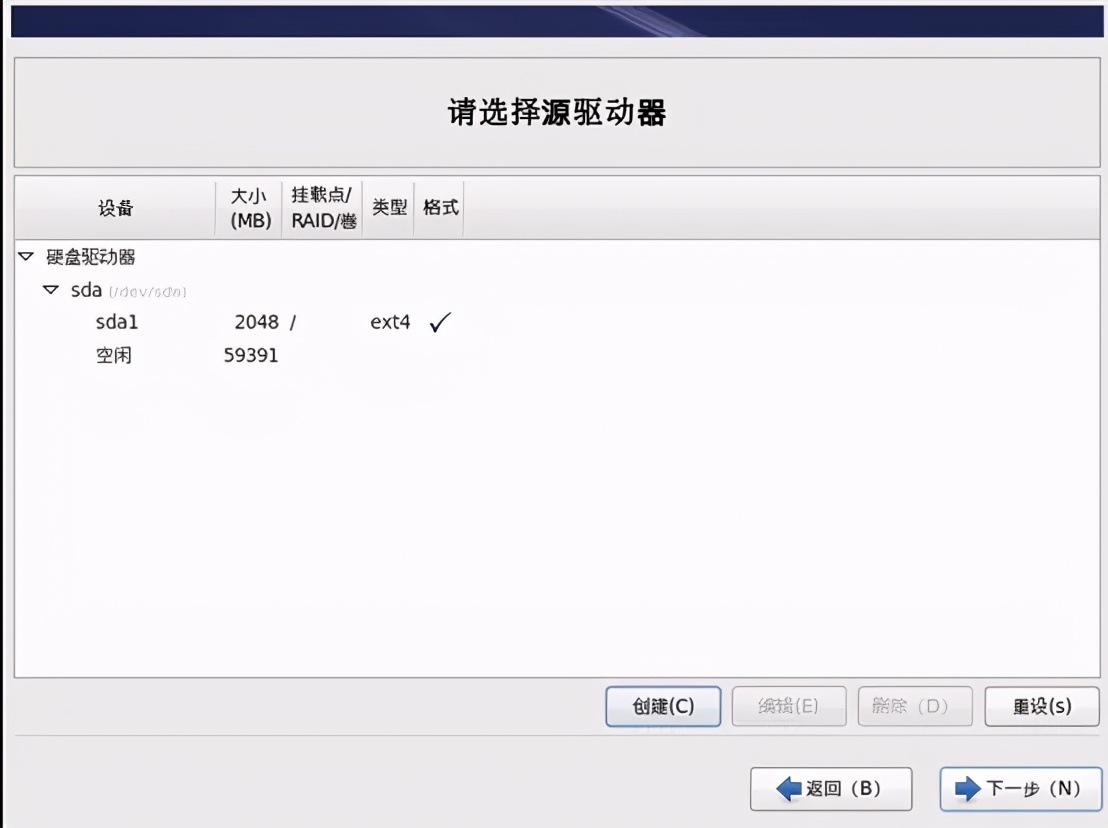Click the 2048 size value

[x=257, y=322]
